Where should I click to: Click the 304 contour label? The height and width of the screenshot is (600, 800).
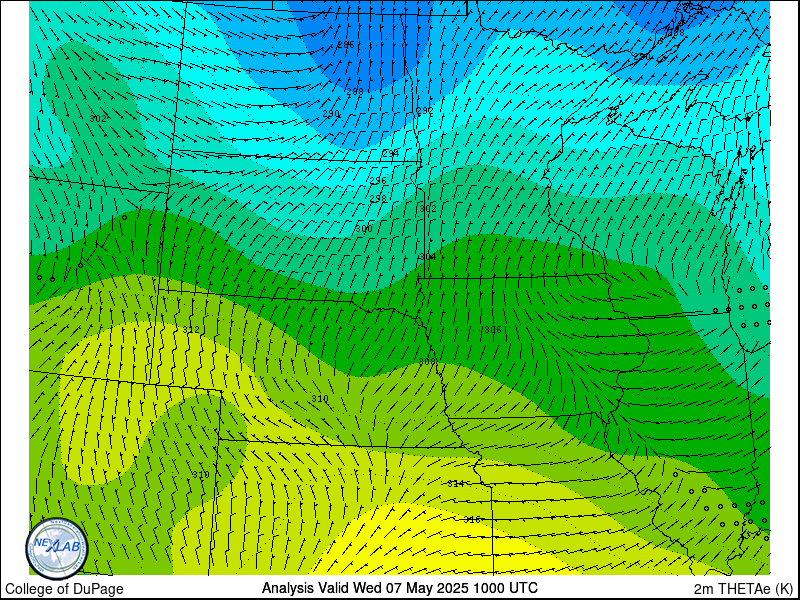[x=428, y=257]
